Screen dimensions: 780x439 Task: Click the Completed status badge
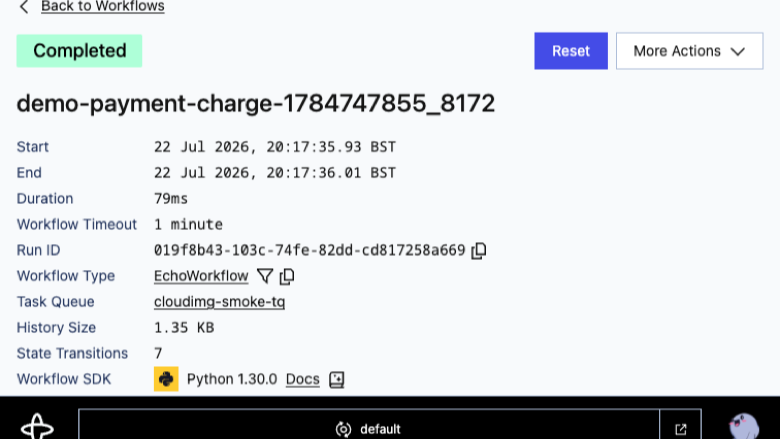pyautogui.click(x=79, y=51)
